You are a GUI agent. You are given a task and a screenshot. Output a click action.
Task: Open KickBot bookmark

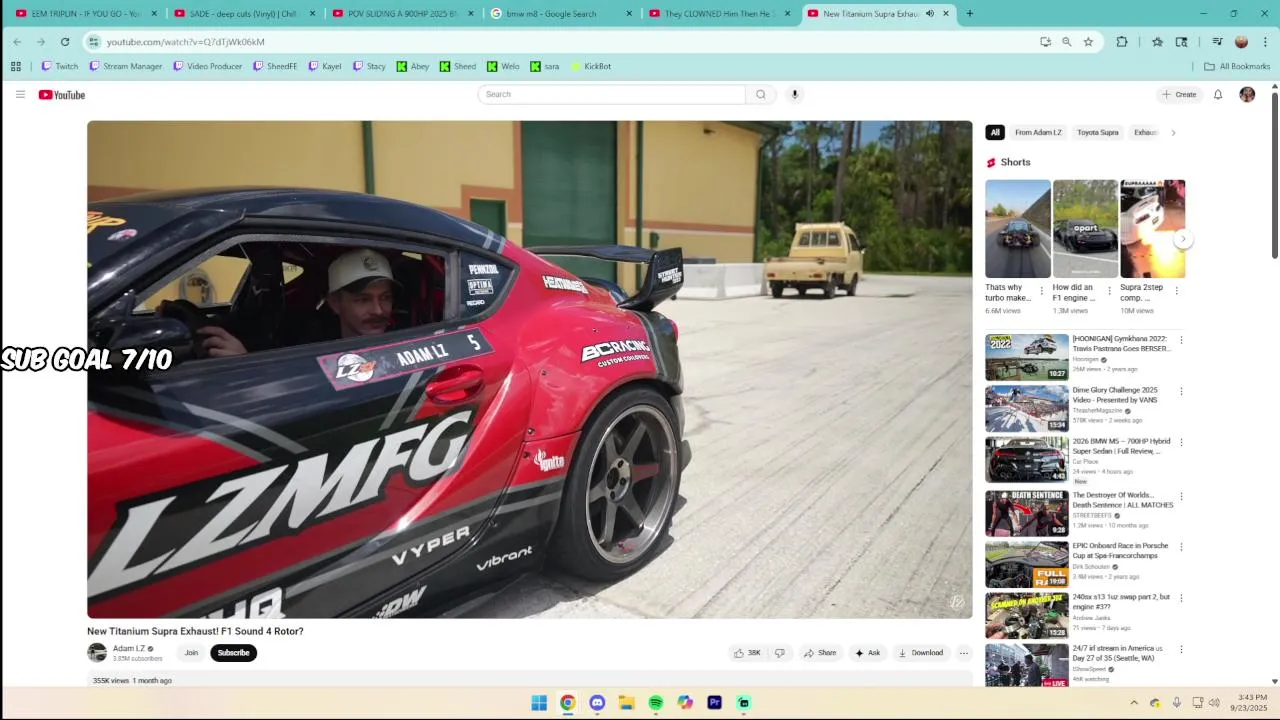click(x=590, y=67)
